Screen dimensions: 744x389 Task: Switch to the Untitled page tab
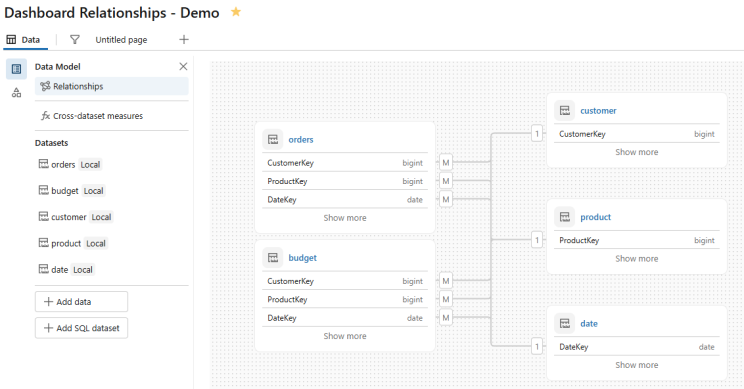(121, 40)
